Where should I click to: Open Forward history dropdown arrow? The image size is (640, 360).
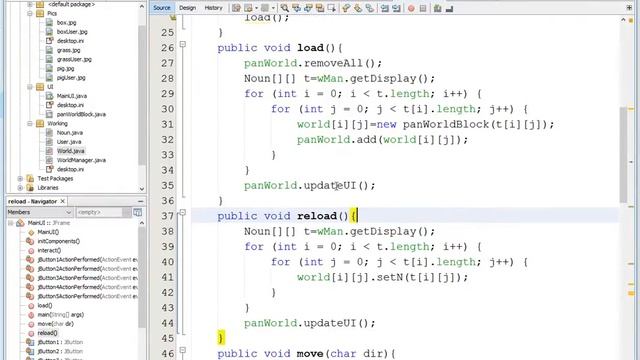click(x=273, y=8)
